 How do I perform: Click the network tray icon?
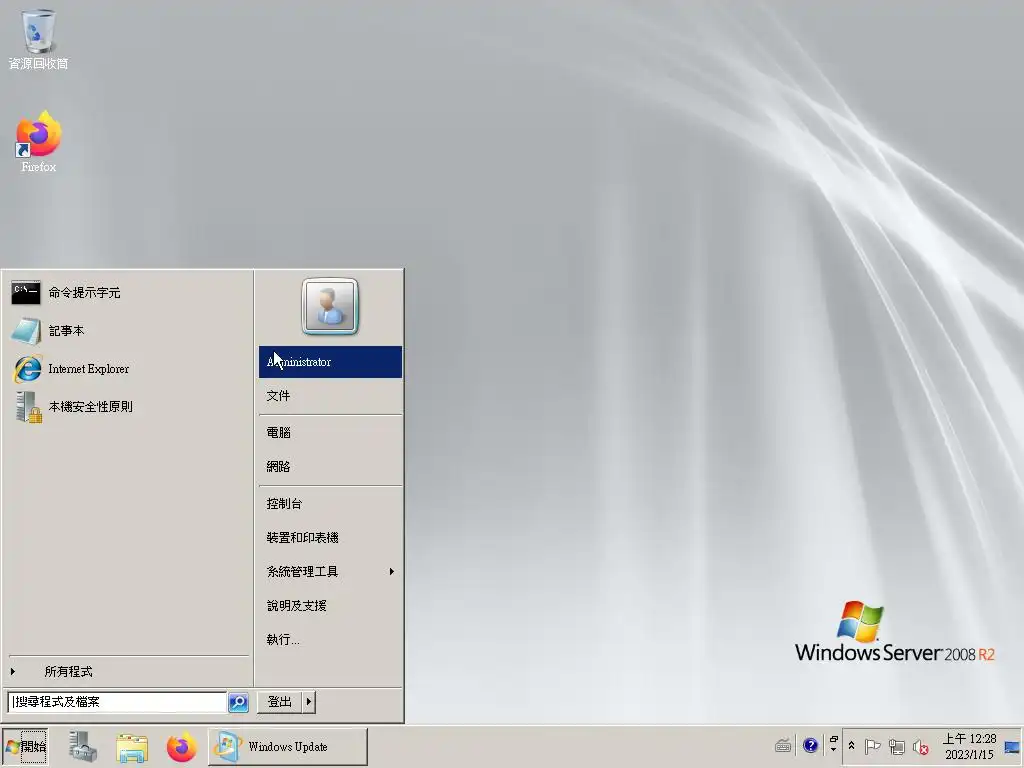coord(897,746)
